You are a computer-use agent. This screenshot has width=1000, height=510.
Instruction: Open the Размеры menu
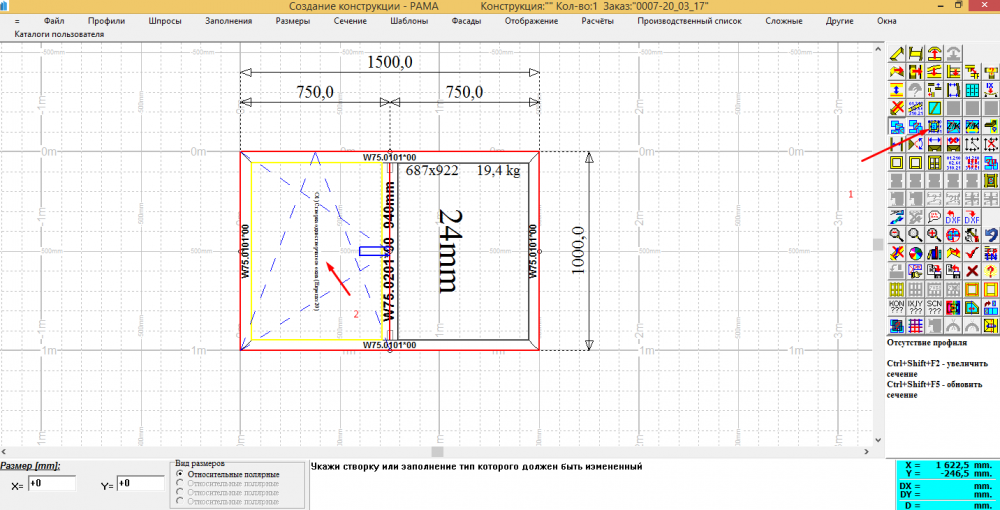click(x=293, y=20)
